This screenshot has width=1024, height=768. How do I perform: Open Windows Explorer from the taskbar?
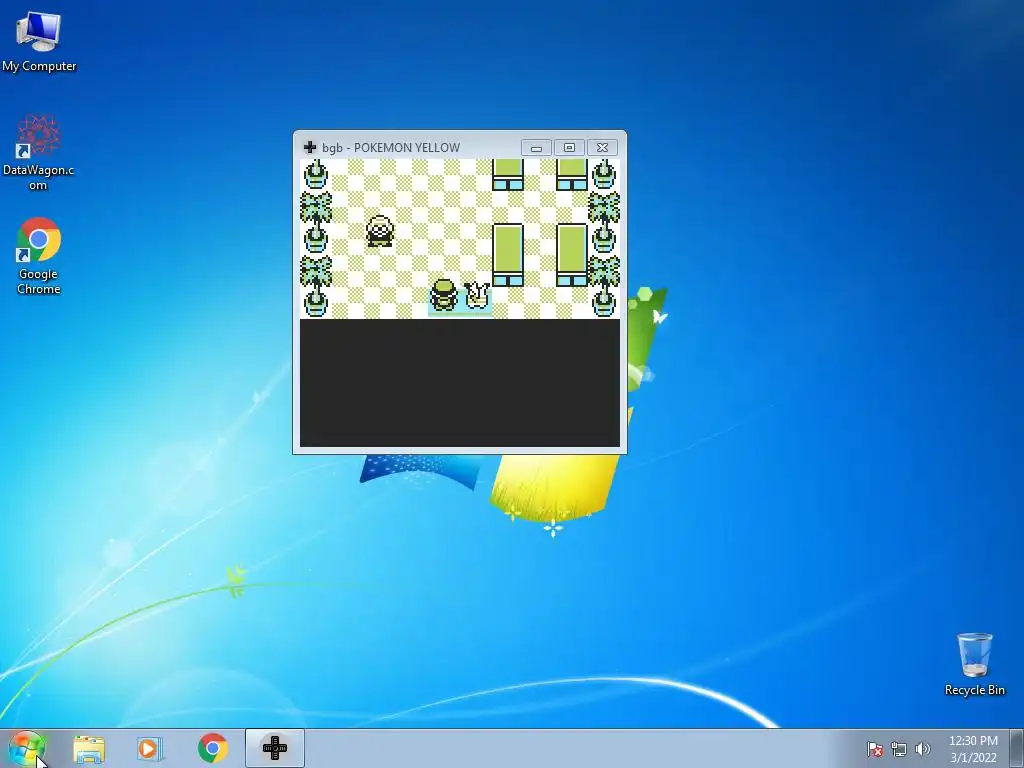point(89,748)
